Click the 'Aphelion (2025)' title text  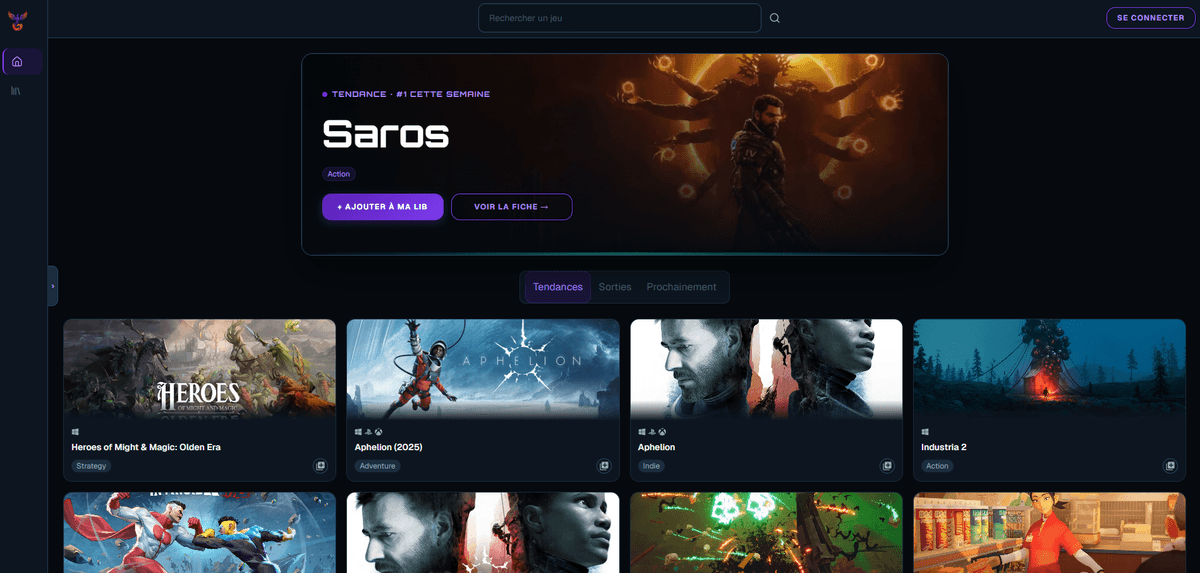pyautogui.click(x=388, y=447)
